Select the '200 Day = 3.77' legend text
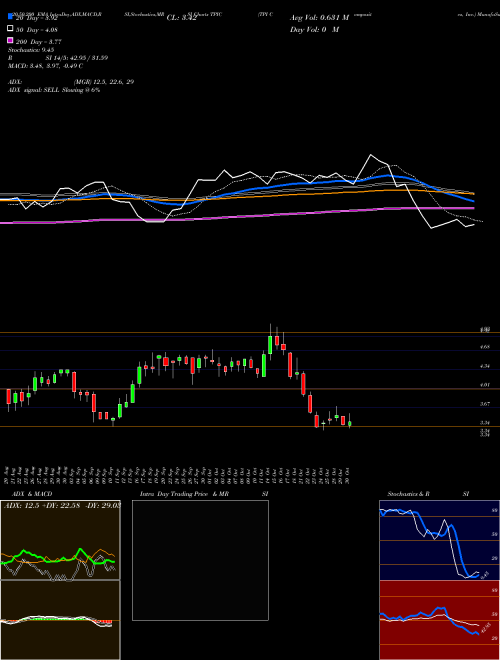 click(38, 42)
